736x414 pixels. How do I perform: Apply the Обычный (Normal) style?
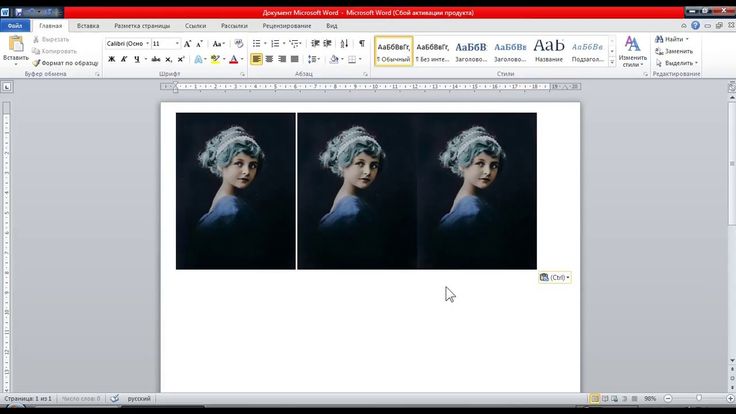tap(393, 51)
